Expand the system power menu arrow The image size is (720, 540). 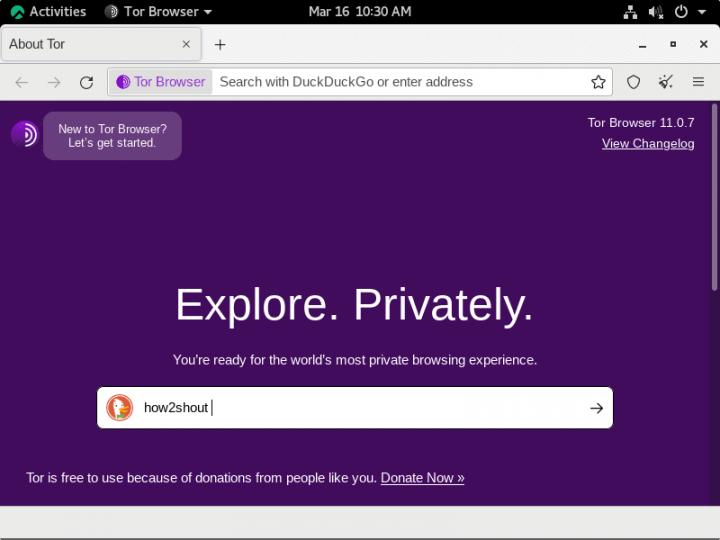702,12
